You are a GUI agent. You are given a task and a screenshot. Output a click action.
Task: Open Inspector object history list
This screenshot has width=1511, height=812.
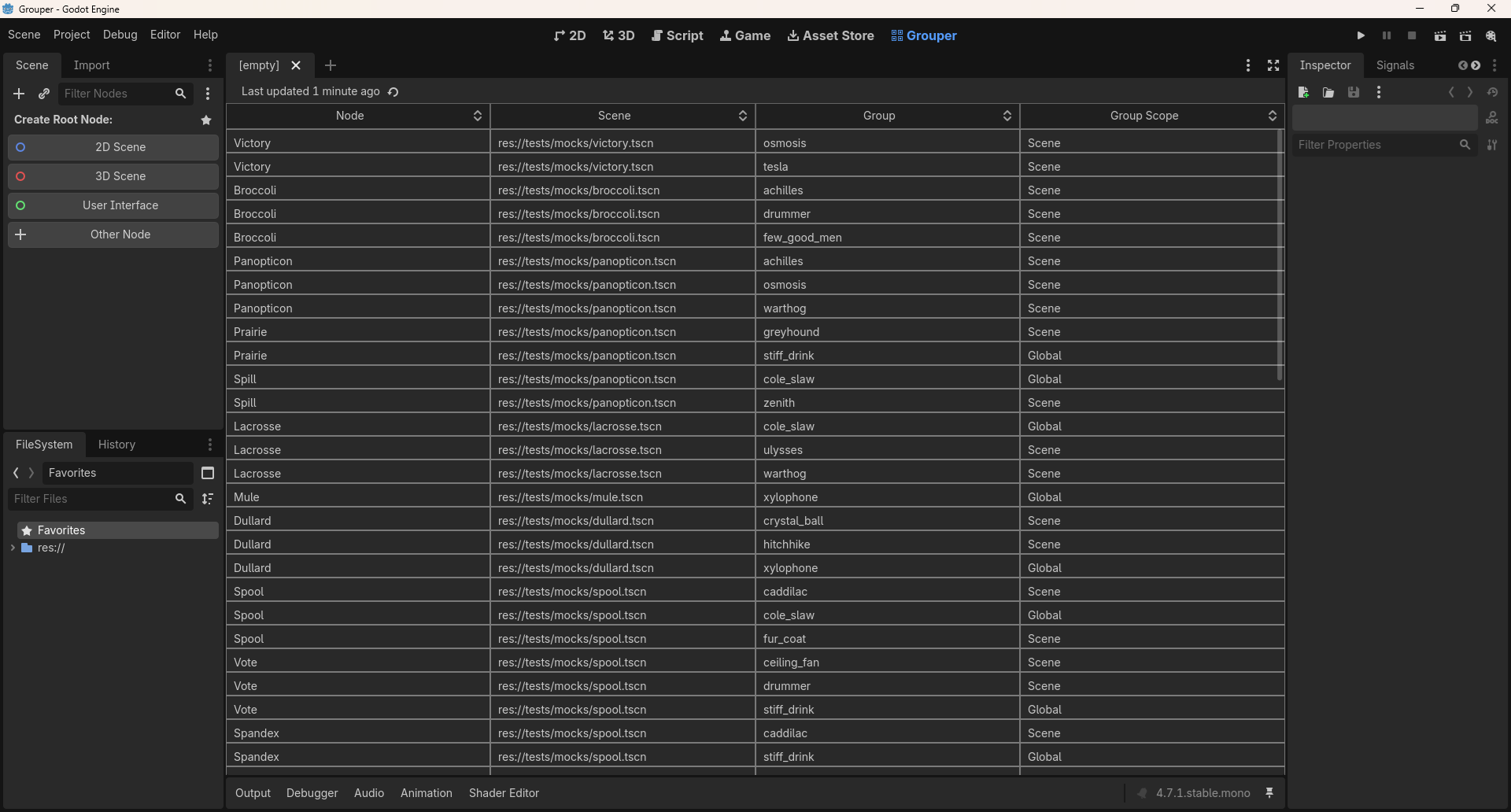pos(1492,92)
